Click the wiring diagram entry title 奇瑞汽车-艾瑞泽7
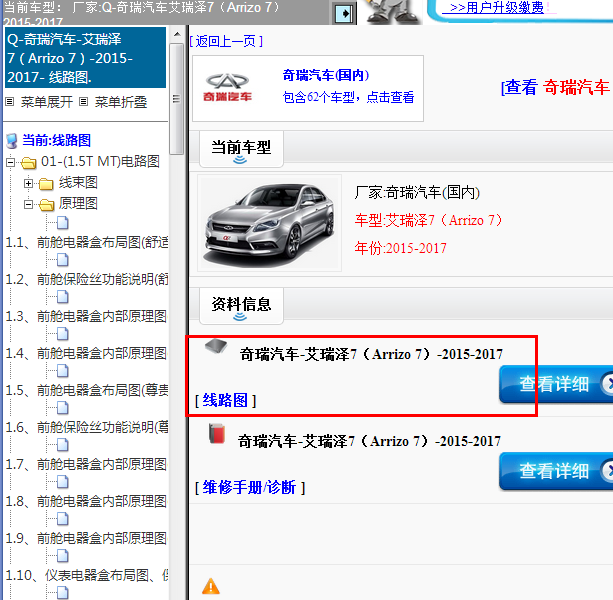The width and height of the screenshot is (613, 600). point(371,354)
